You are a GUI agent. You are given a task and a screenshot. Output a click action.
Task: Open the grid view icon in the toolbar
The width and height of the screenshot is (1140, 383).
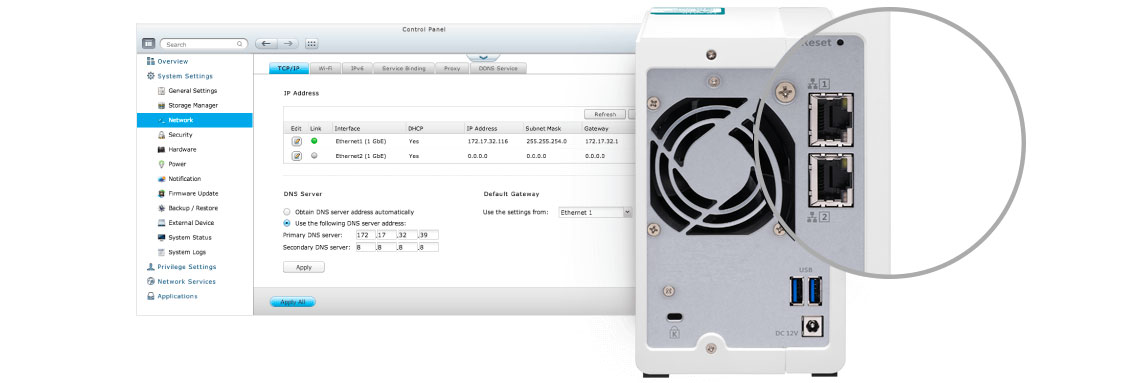click(311, 44)
